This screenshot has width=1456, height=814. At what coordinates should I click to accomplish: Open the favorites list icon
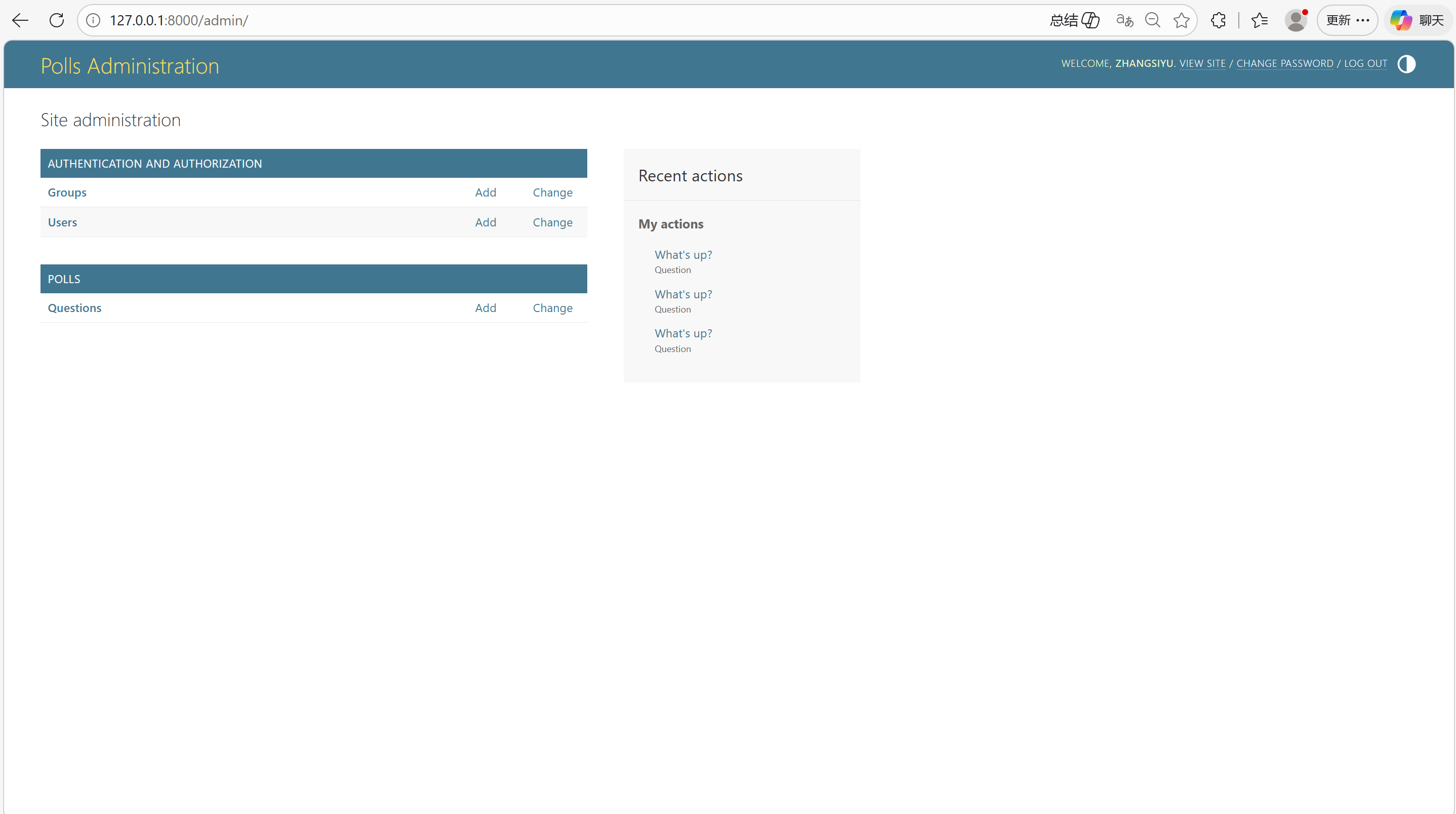click(x=1259, y=20)
